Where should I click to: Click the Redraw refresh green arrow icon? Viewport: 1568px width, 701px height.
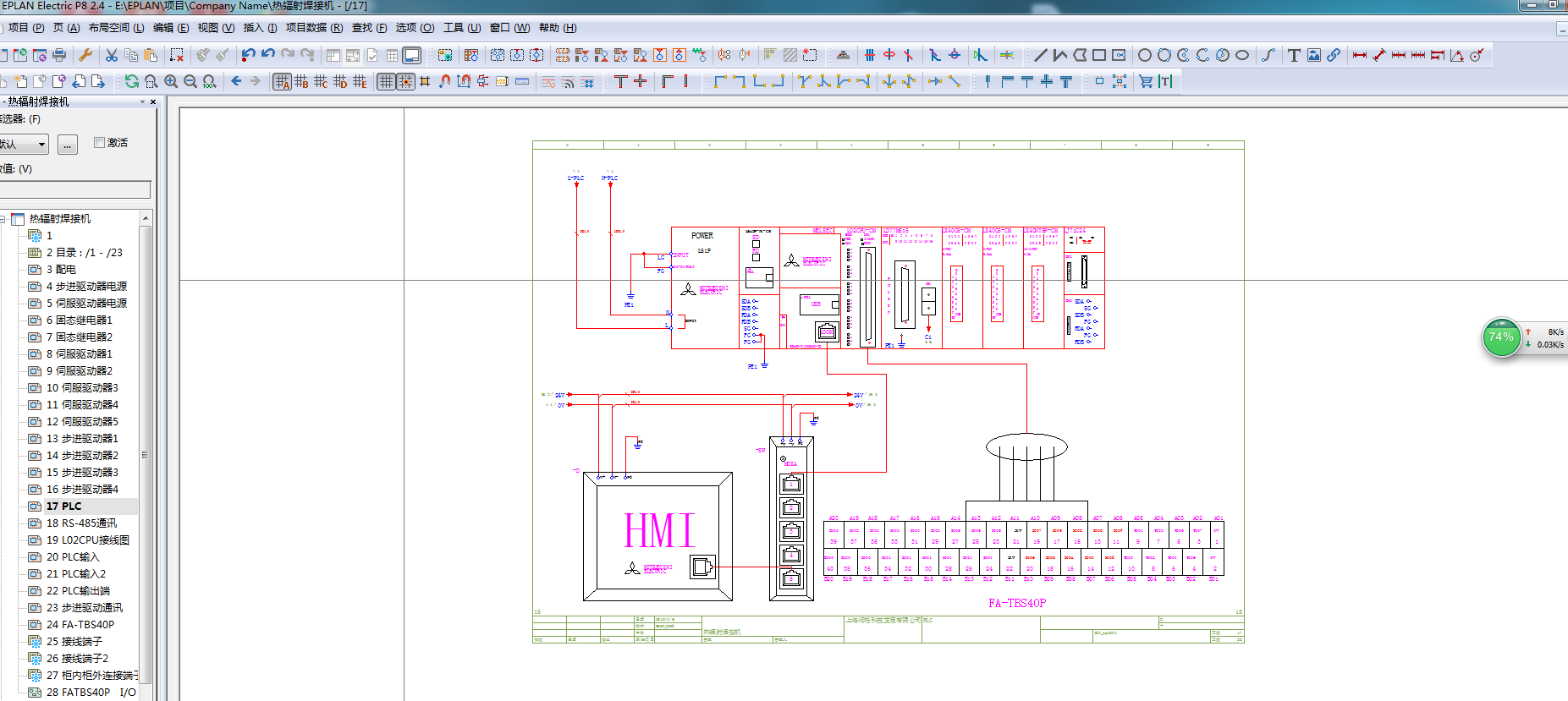click(x=132, y=82)
